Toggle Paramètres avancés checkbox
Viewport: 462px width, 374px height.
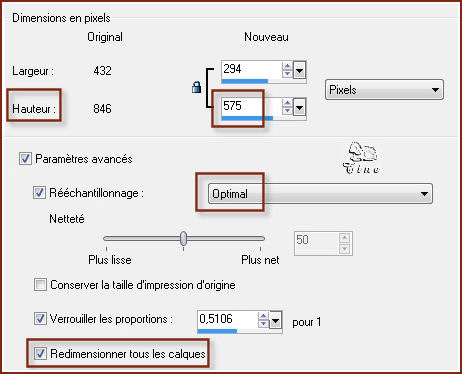click(x=25, y=159)
